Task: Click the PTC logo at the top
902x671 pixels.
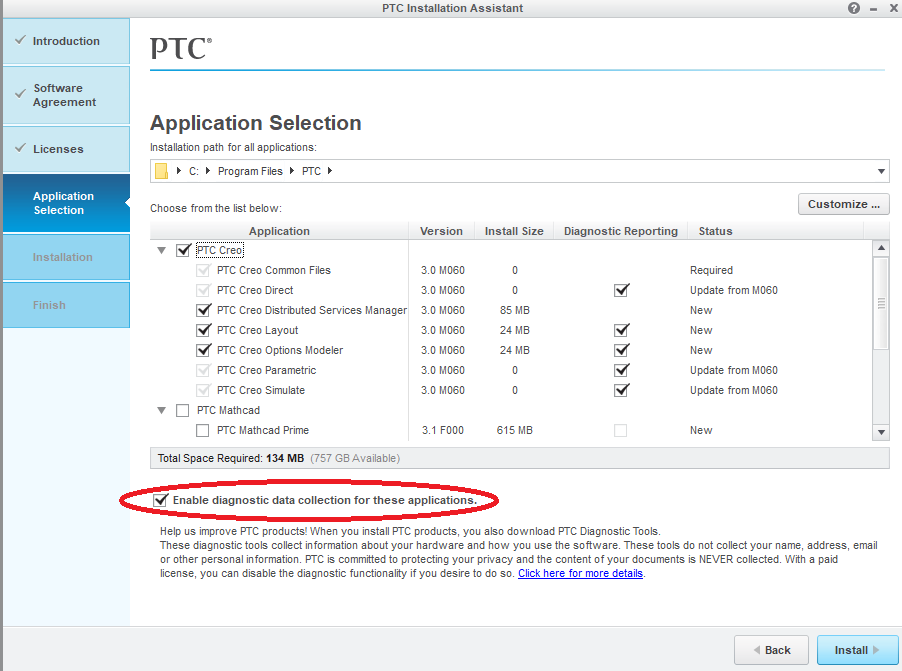Action: click(x=179, y=48)
